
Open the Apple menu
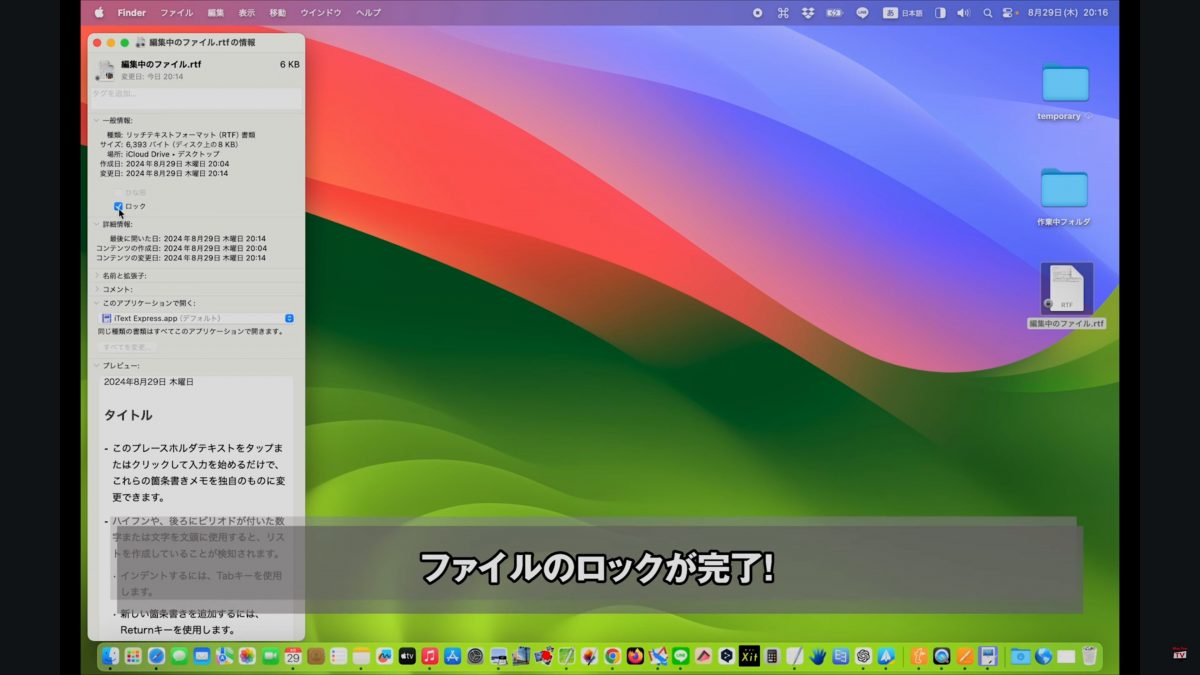tap(99, 13)
